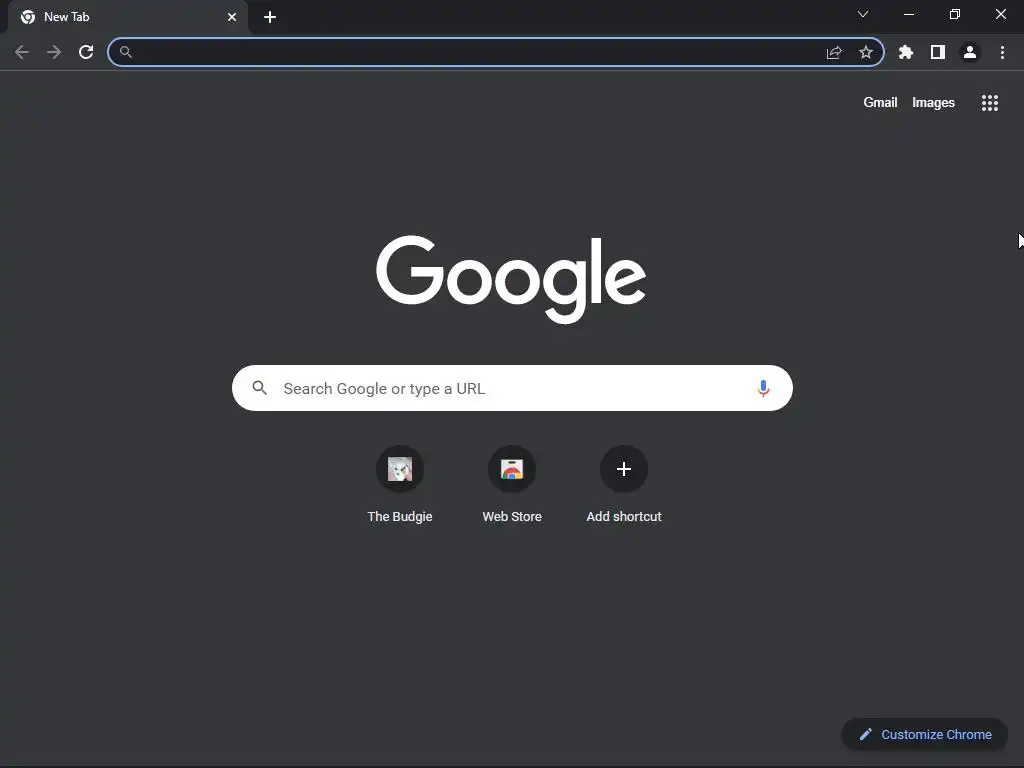Reload the current page
1024x768 pixels.
point(86,52)
